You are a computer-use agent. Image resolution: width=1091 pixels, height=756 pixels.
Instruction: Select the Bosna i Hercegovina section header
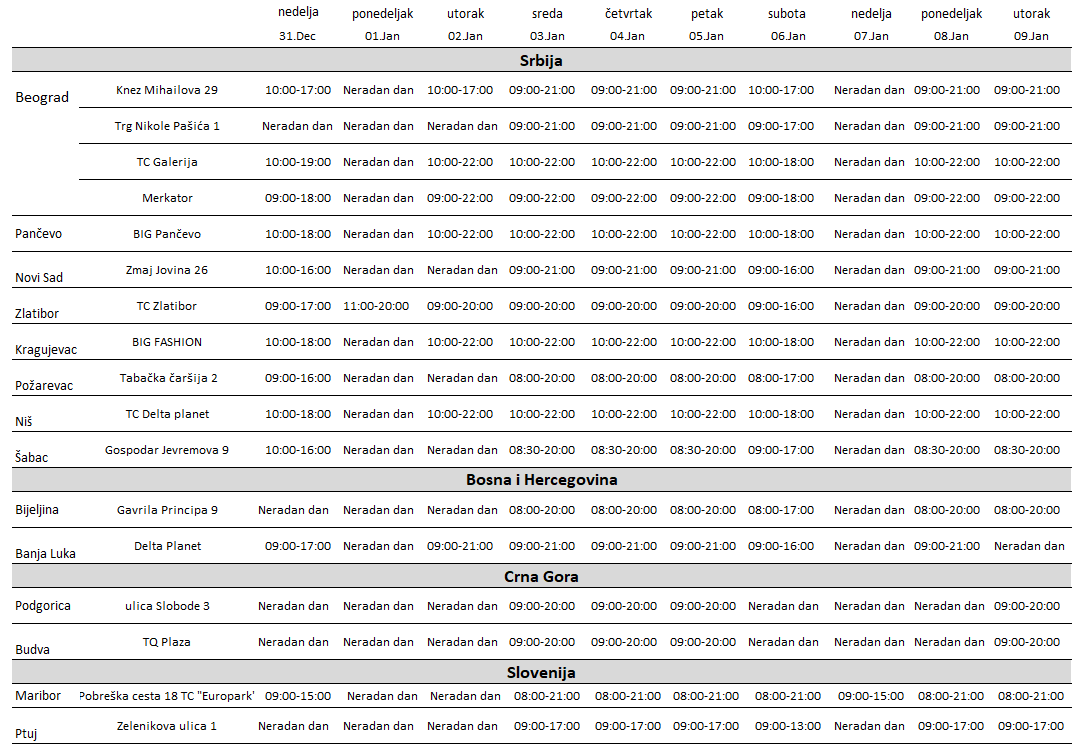pyautogui.click(x=541, y=480)
